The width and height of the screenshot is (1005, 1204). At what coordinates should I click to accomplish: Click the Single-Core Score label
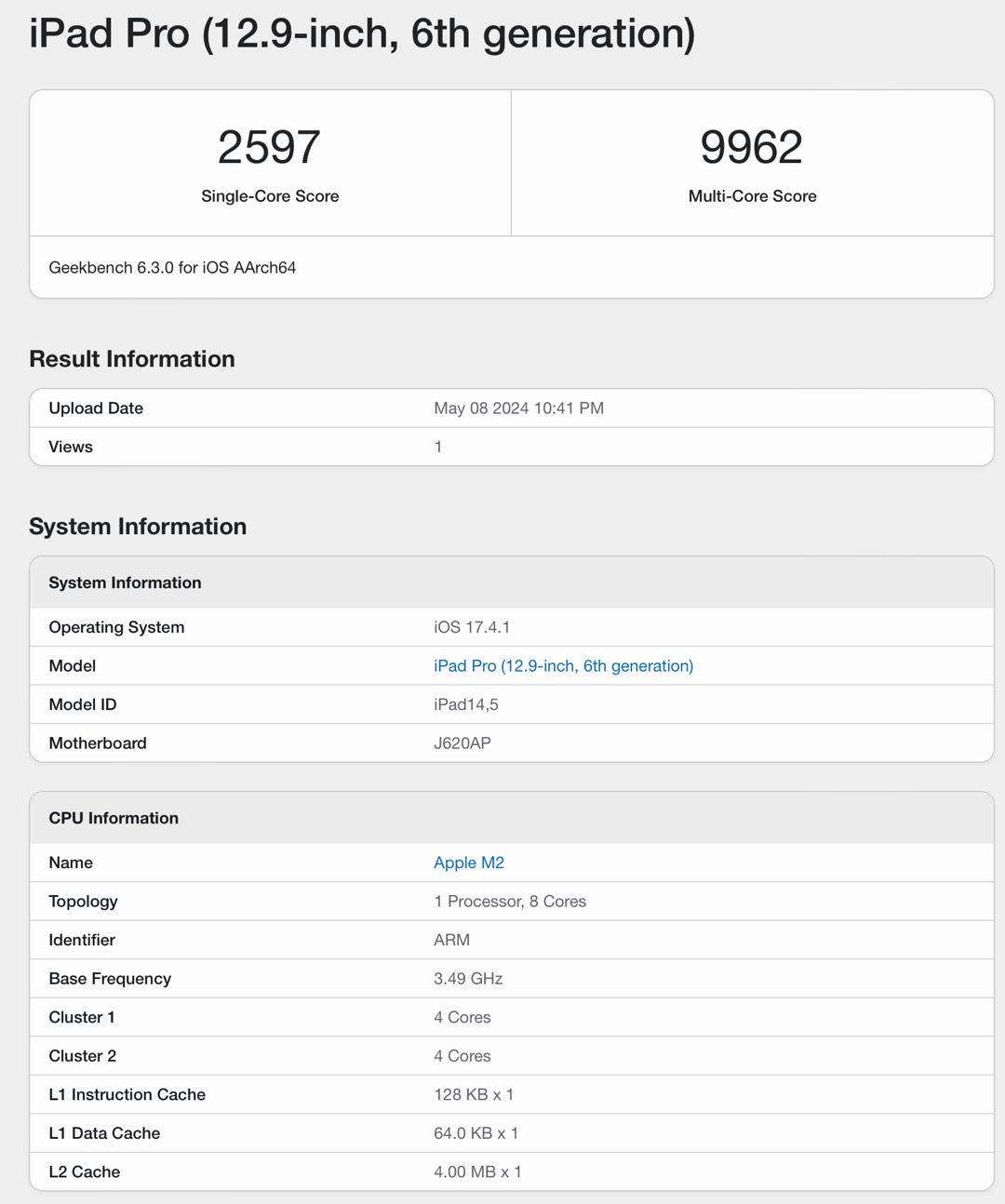coord(270,196)
